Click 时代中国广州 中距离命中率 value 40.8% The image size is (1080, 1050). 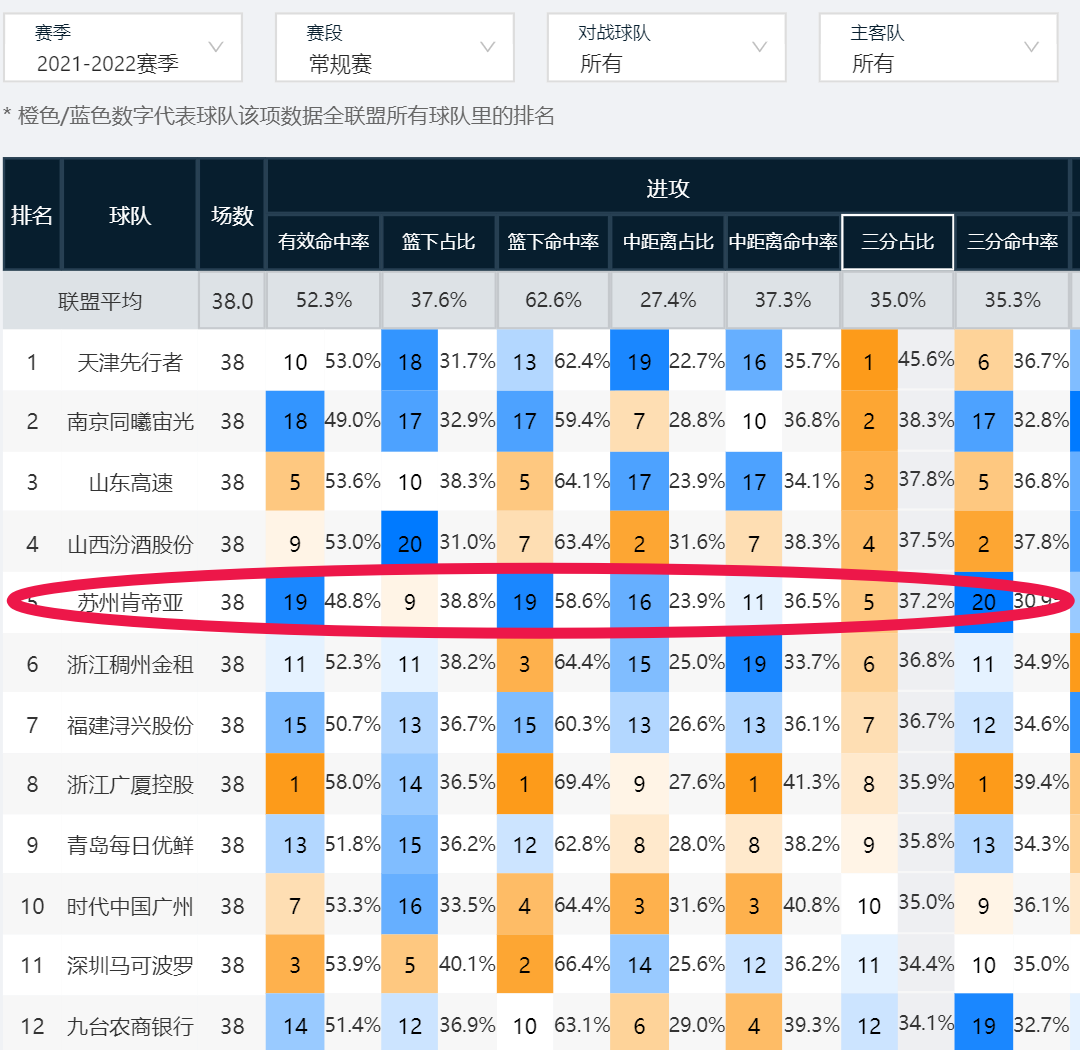point(811,904)
